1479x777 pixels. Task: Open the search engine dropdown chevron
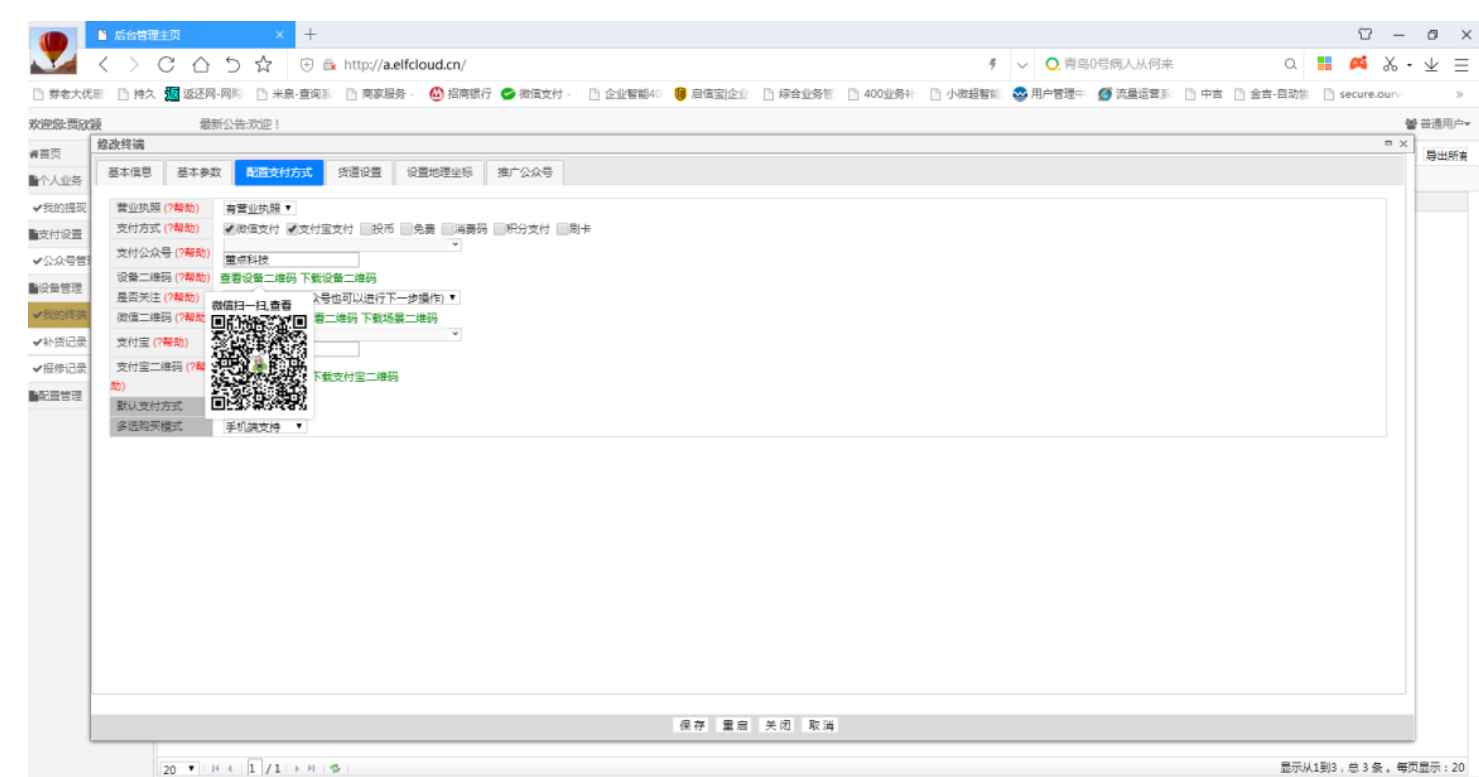[x=1022, y=65]
